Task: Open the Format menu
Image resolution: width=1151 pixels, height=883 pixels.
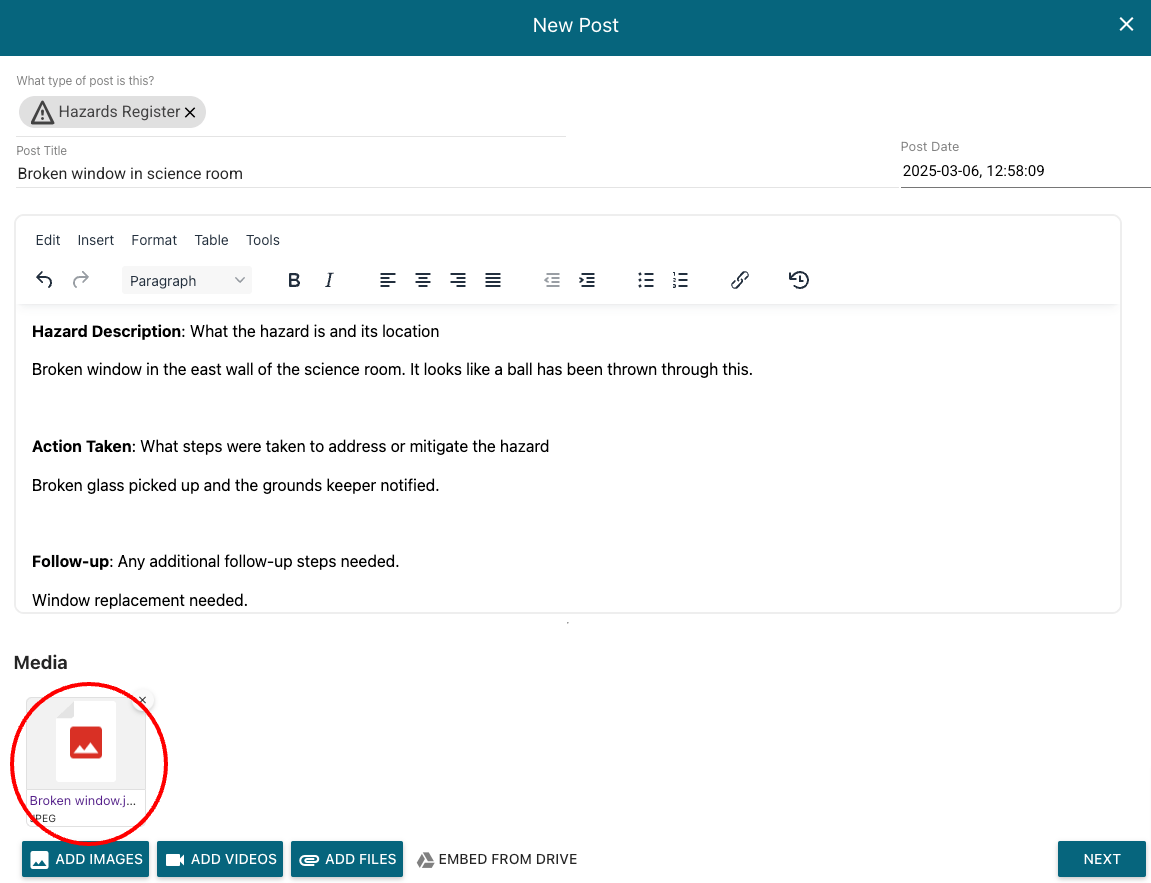Action: [154, 240]
